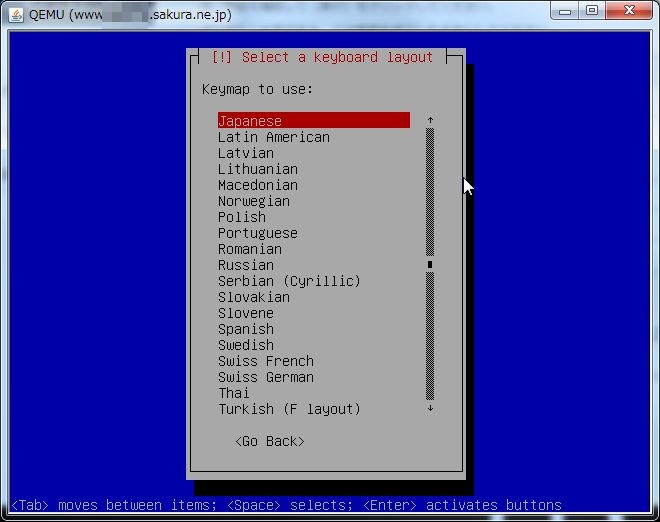The width and height of the screenshot is (660, 522).
Task: Select Latvian from the keymap list
Action: pyautogui.click(x=246, y=153)
